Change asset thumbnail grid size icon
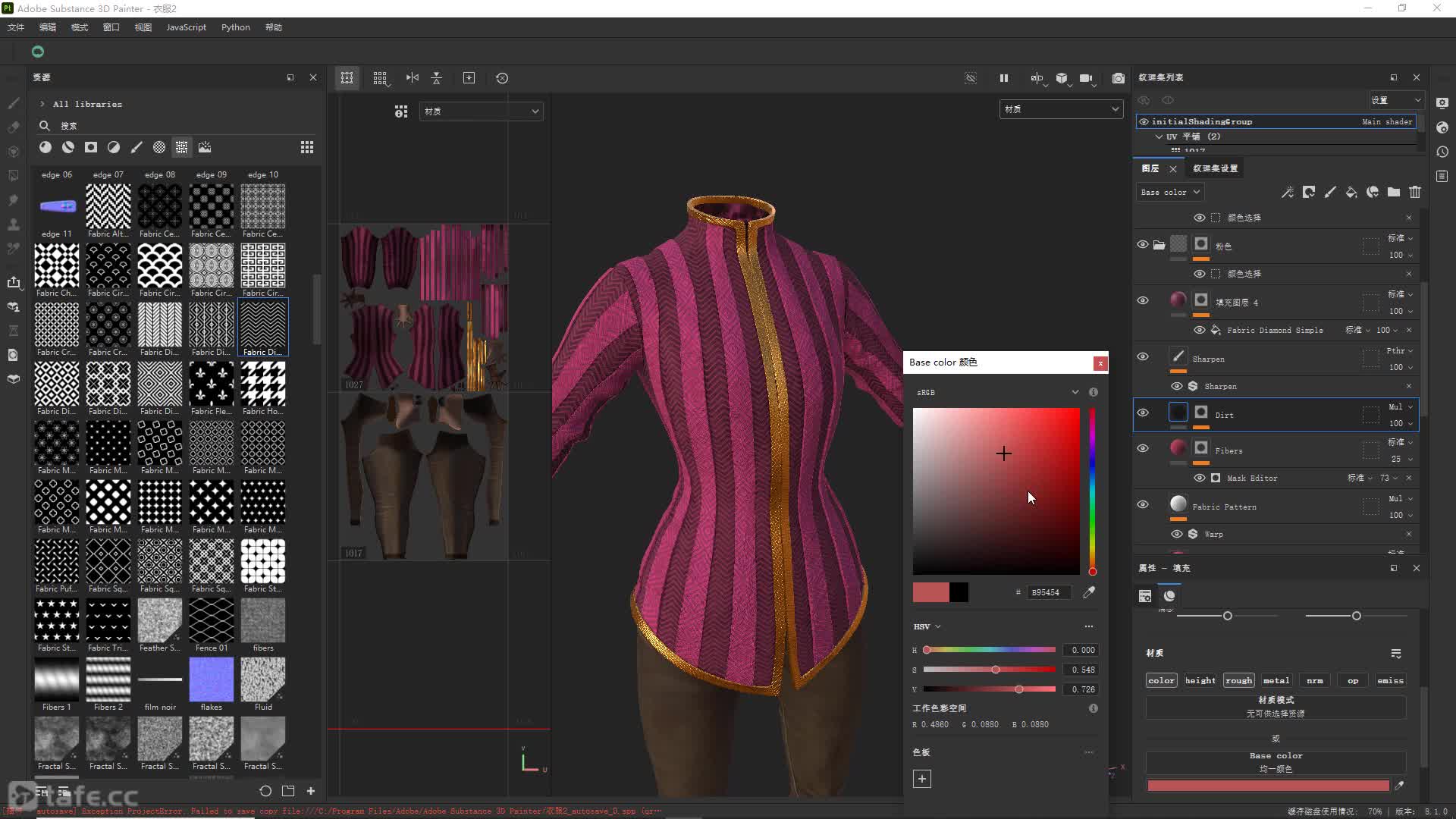 (307, 147)
